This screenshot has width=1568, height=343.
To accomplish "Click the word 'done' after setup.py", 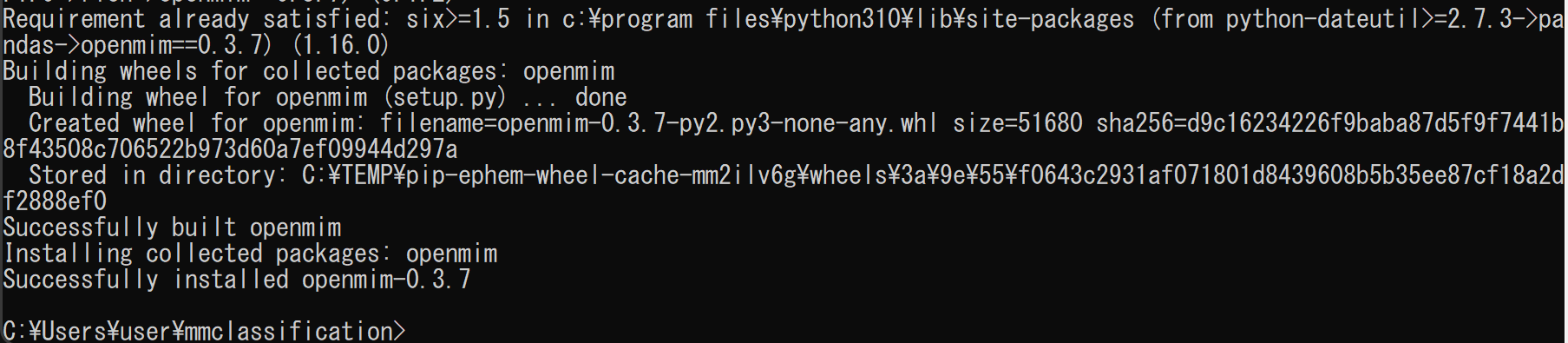I will [600, 97].
